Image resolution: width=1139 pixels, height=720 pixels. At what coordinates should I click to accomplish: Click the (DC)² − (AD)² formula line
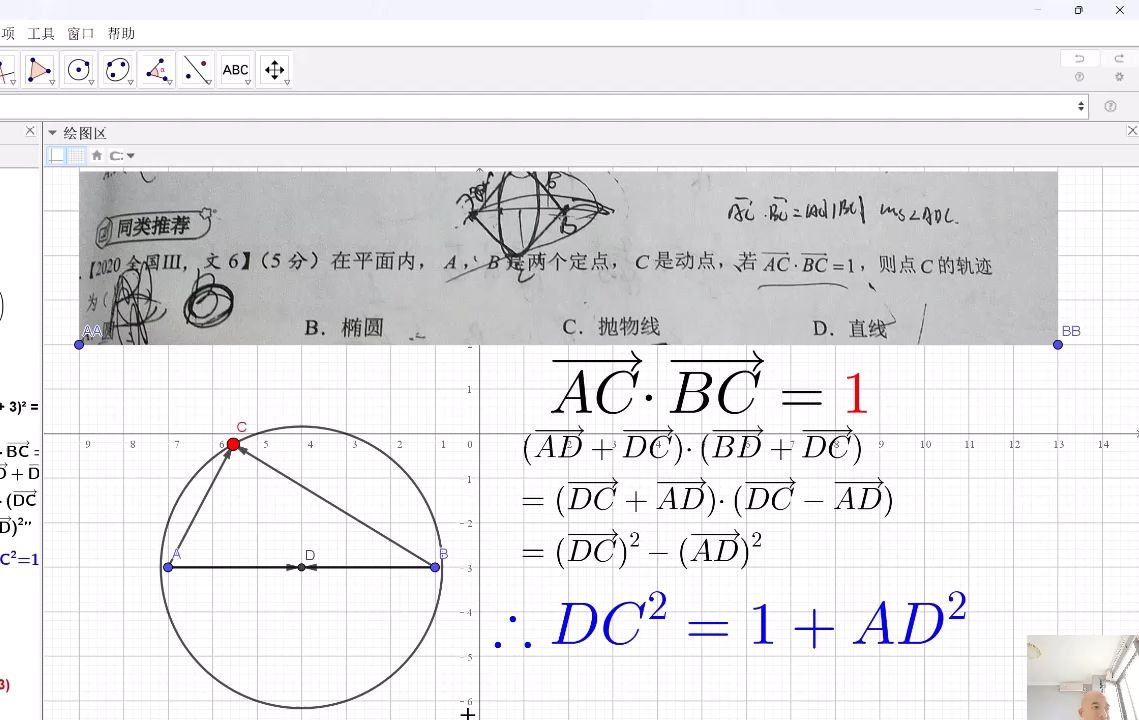point(642,549)
